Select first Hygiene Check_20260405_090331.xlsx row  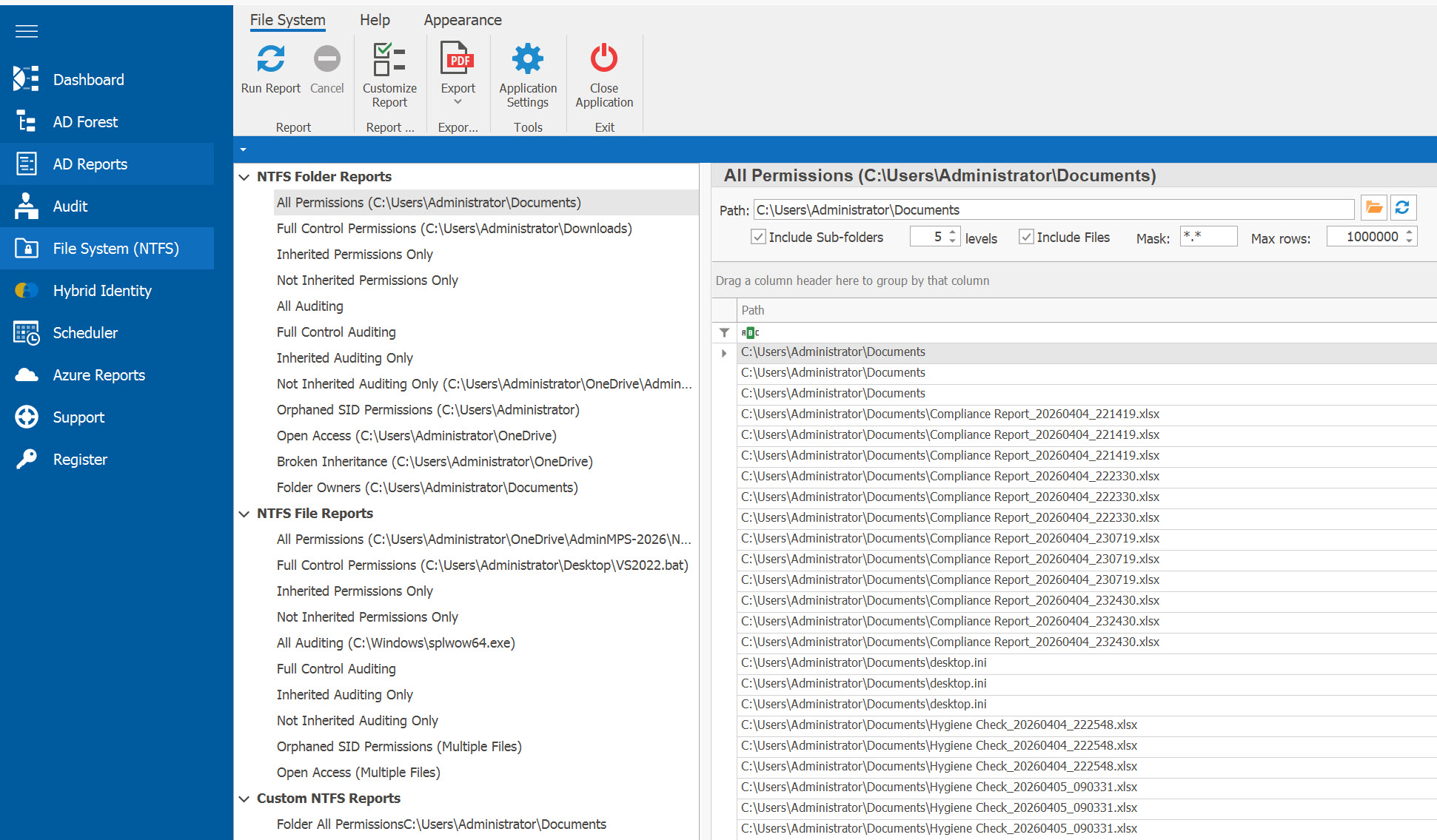click(x=1087, y=787)
